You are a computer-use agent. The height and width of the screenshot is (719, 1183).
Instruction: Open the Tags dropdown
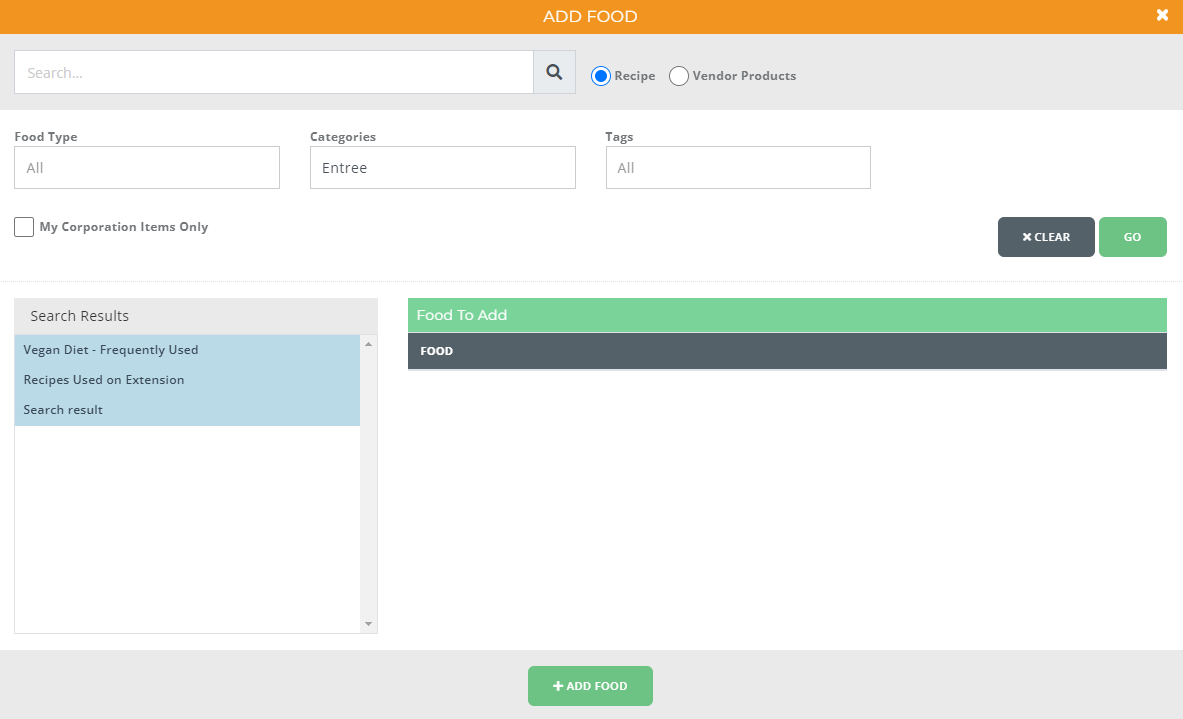point(738,167)
